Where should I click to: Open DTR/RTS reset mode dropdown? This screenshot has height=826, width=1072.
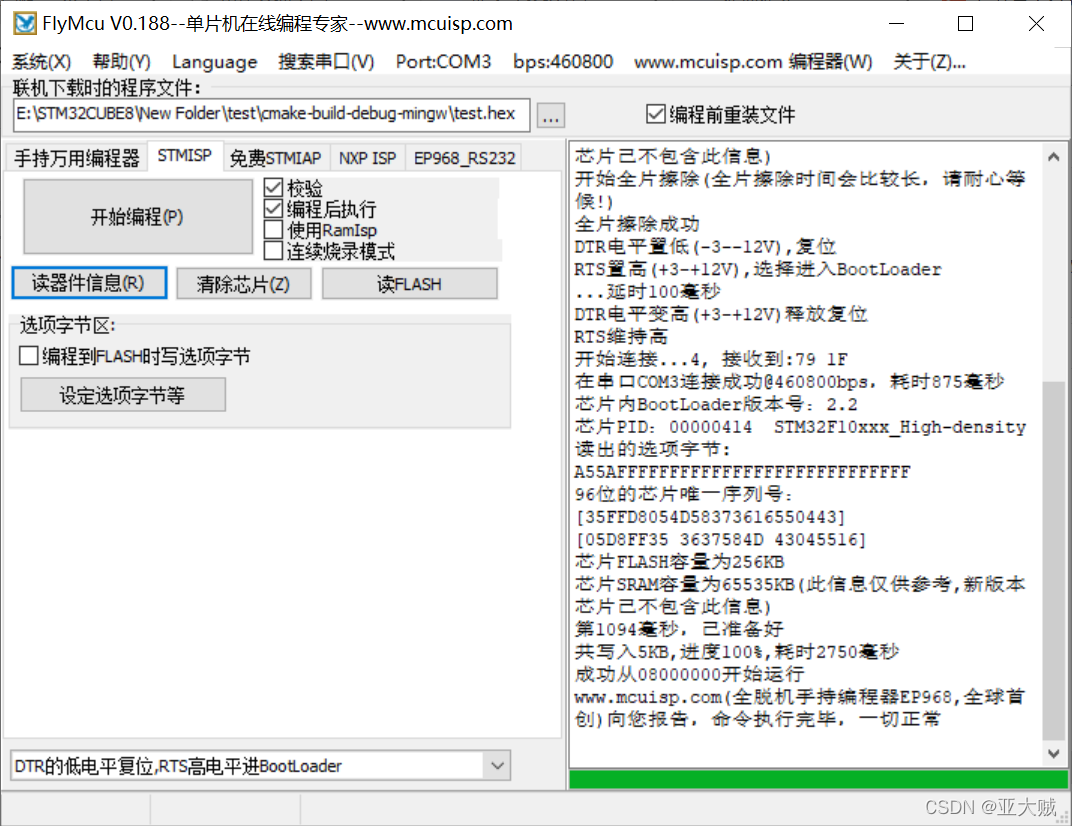497,766
